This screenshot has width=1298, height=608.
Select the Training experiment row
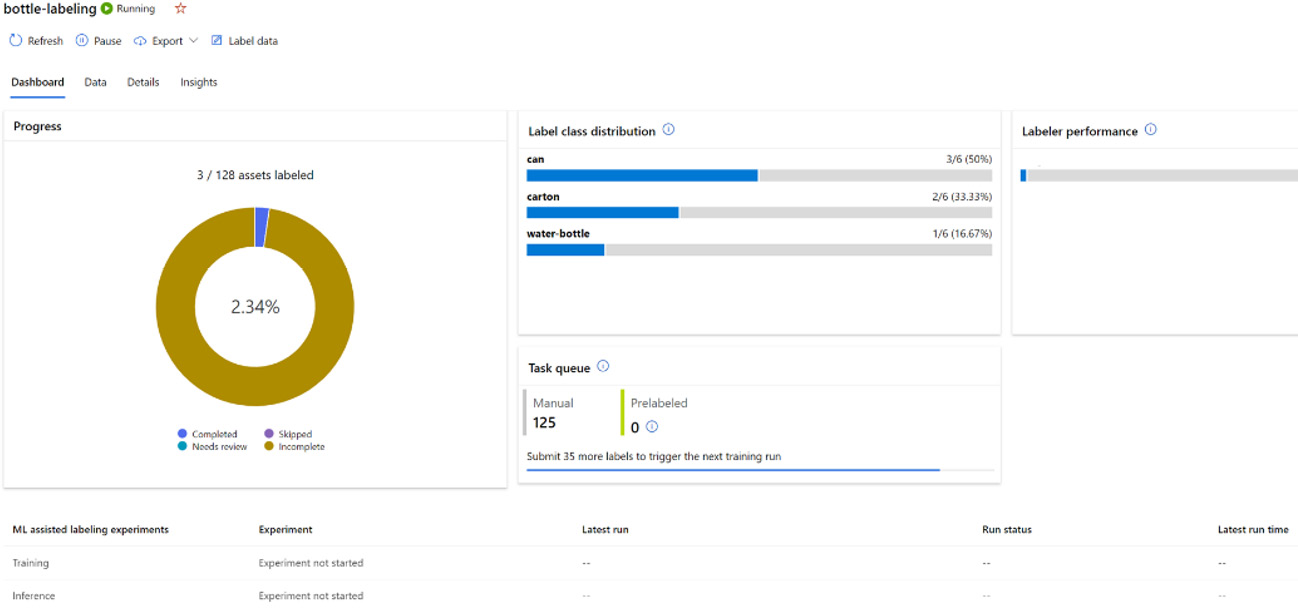649,563
